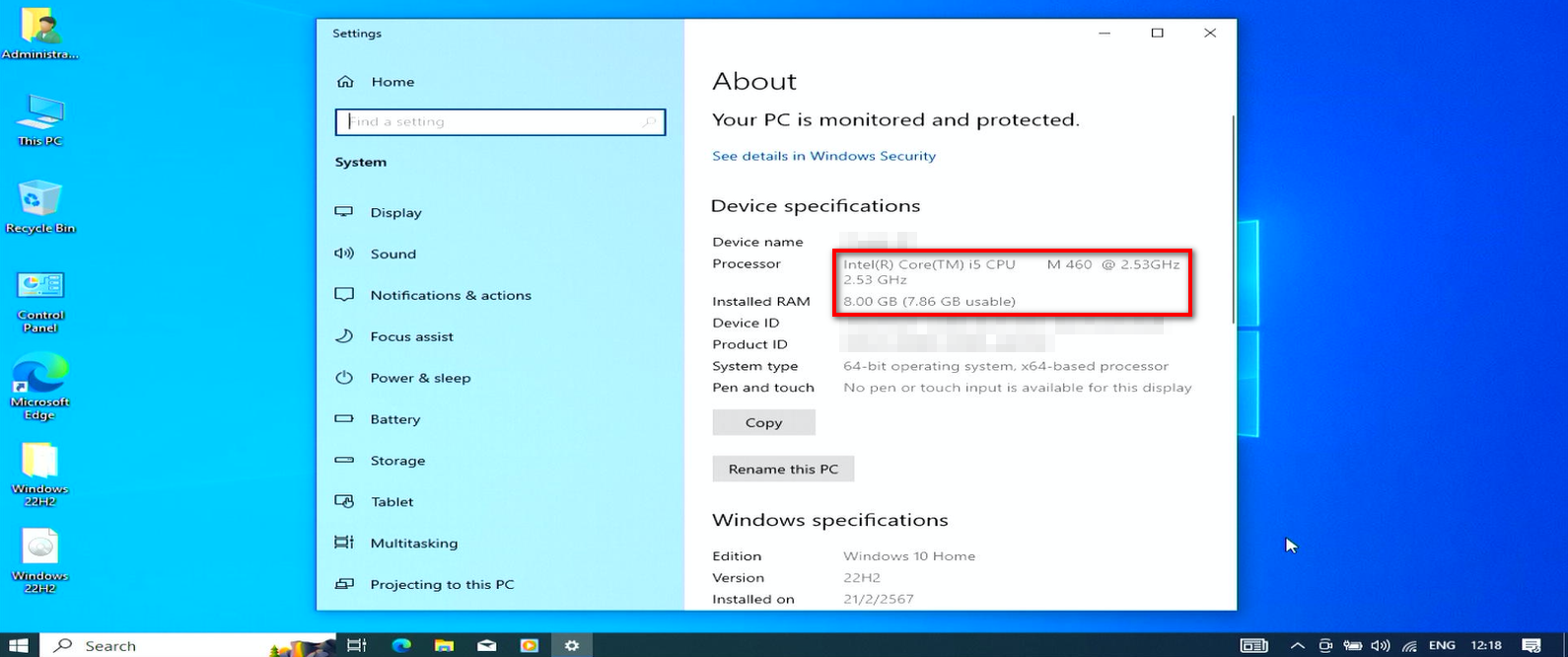Click the No pen or touch input text
This screenshot has width=1568, height=657.
(1018, 388)
